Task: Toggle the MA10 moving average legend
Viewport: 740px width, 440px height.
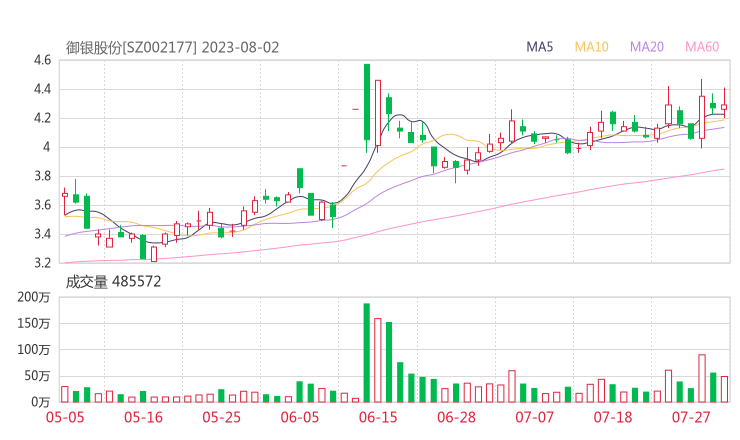Action: [x=592, y=47]
